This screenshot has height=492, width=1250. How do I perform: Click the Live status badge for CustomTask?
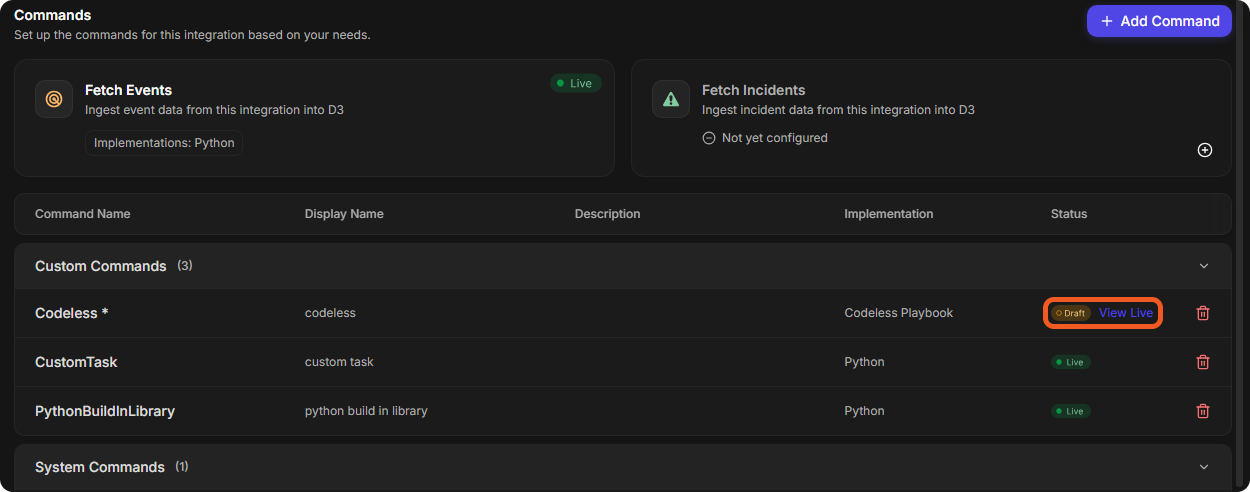pyautogui.click(x=1070, y=362)
